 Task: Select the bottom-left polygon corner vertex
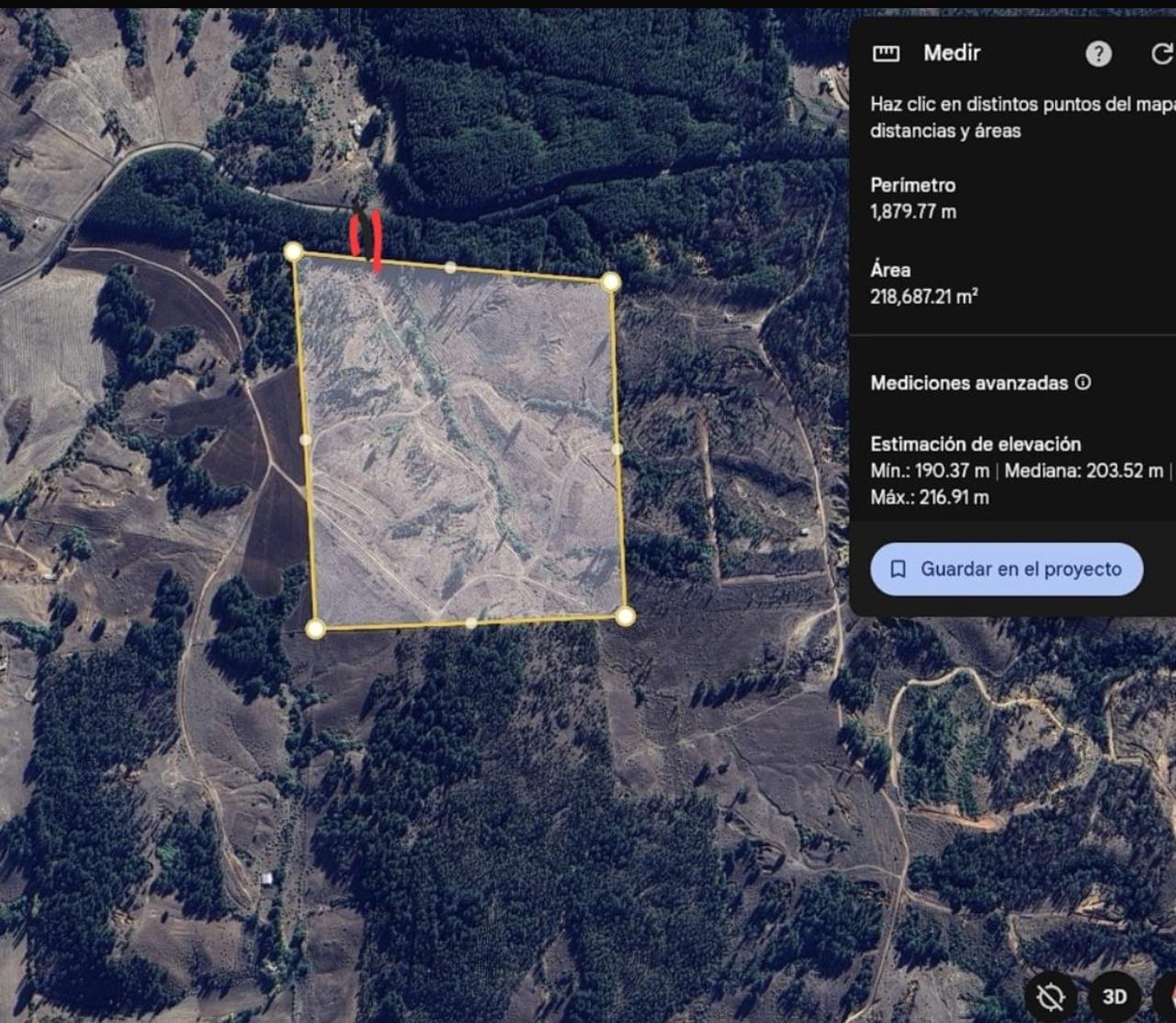(315, 629)
